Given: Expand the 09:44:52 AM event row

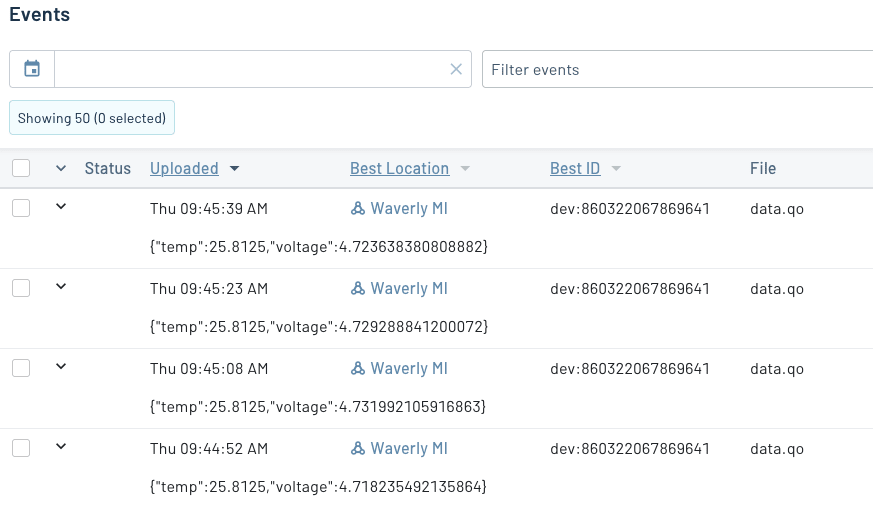Looking at the screenshot, I should click(61, 446).
